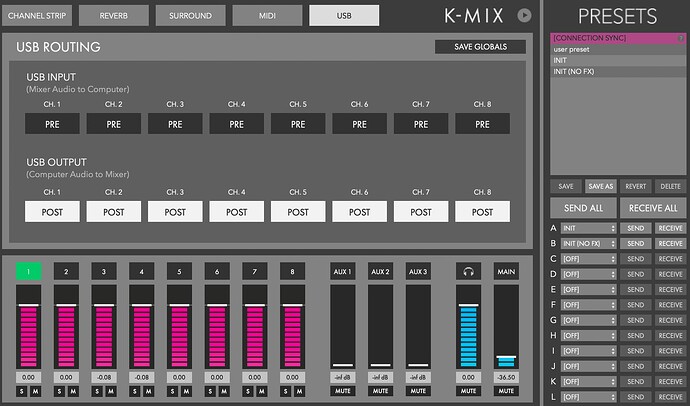Mute channel 1 with its M button
Screen dimensions: 690x406
(35, 391)
